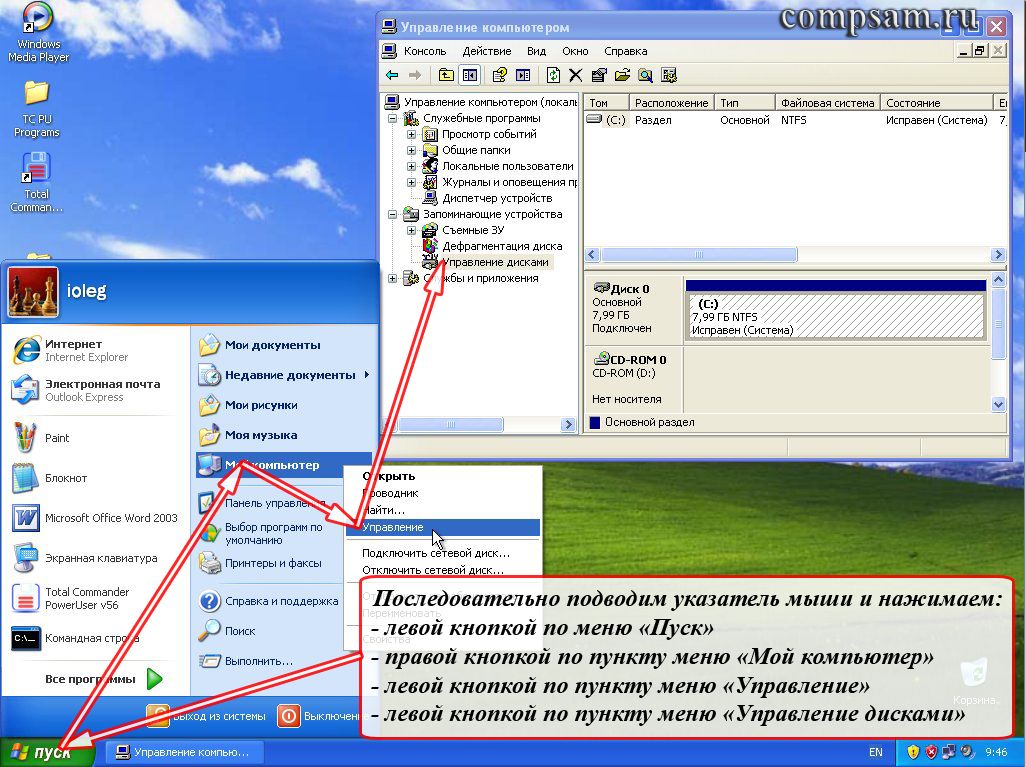Click the Help toolbar icon with question mark
Image resolution: width=1026 pixels, height=767 pixels.
click(x=499, y=75)
